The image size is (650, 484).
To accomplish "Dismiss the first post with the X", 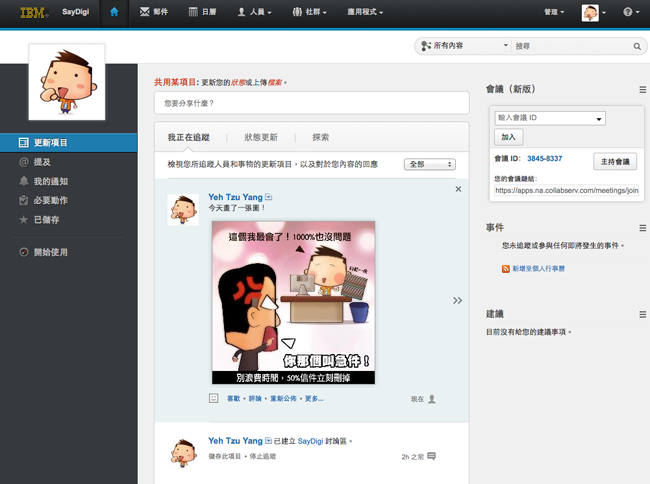I will [458, 189].
